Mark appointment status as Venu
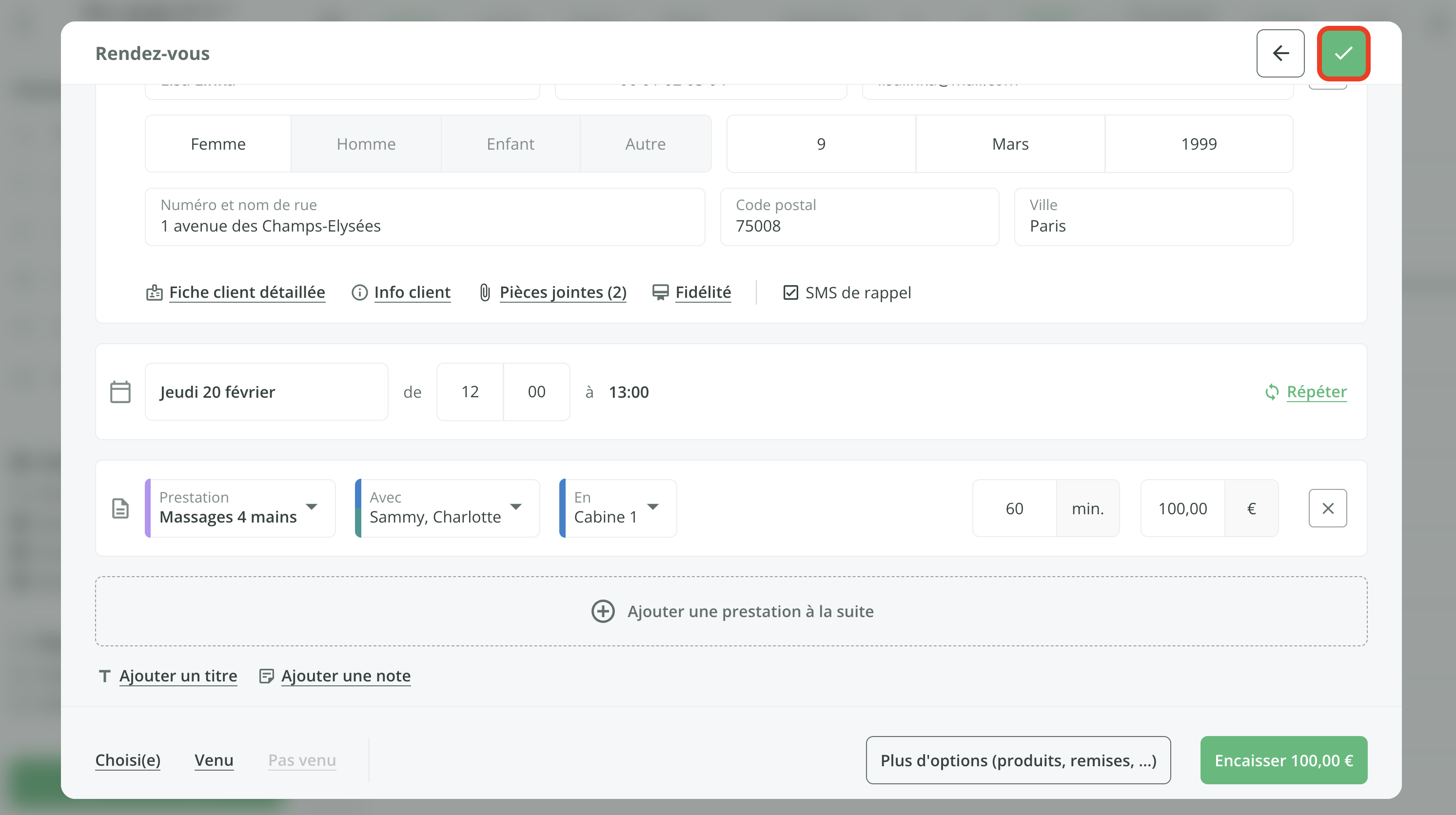The image size is (1456, 815). click(x=214, y=760)
